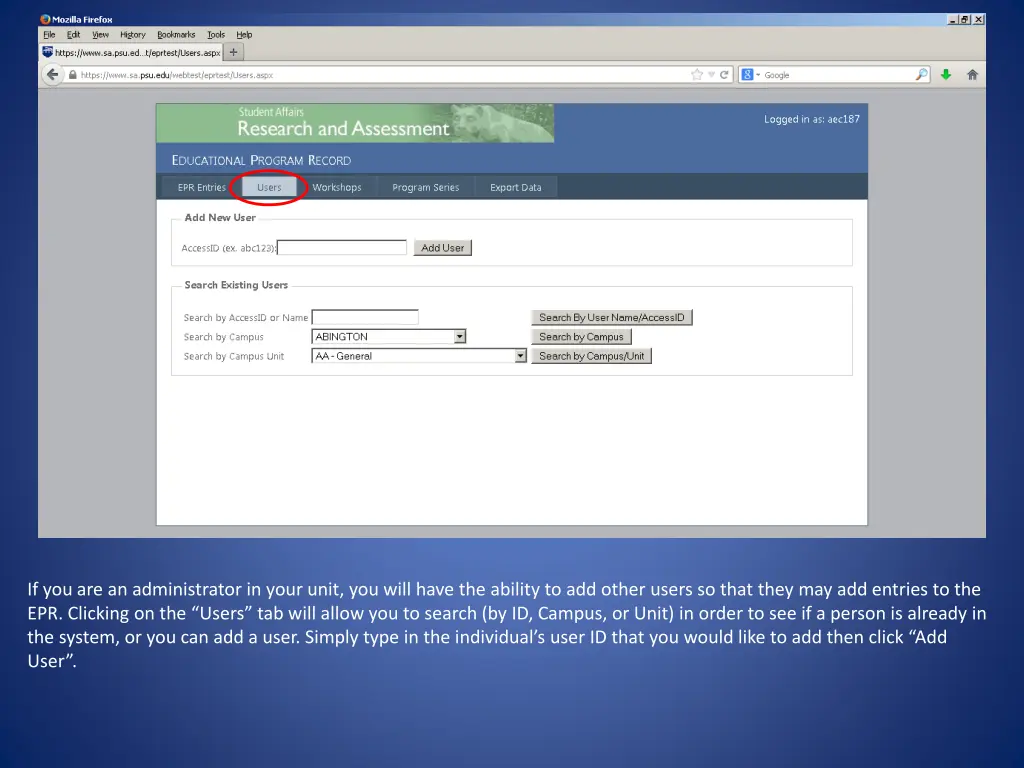Click the Google search engine icon
This screenshot has width=1024, height=768.
pos(748,74)
